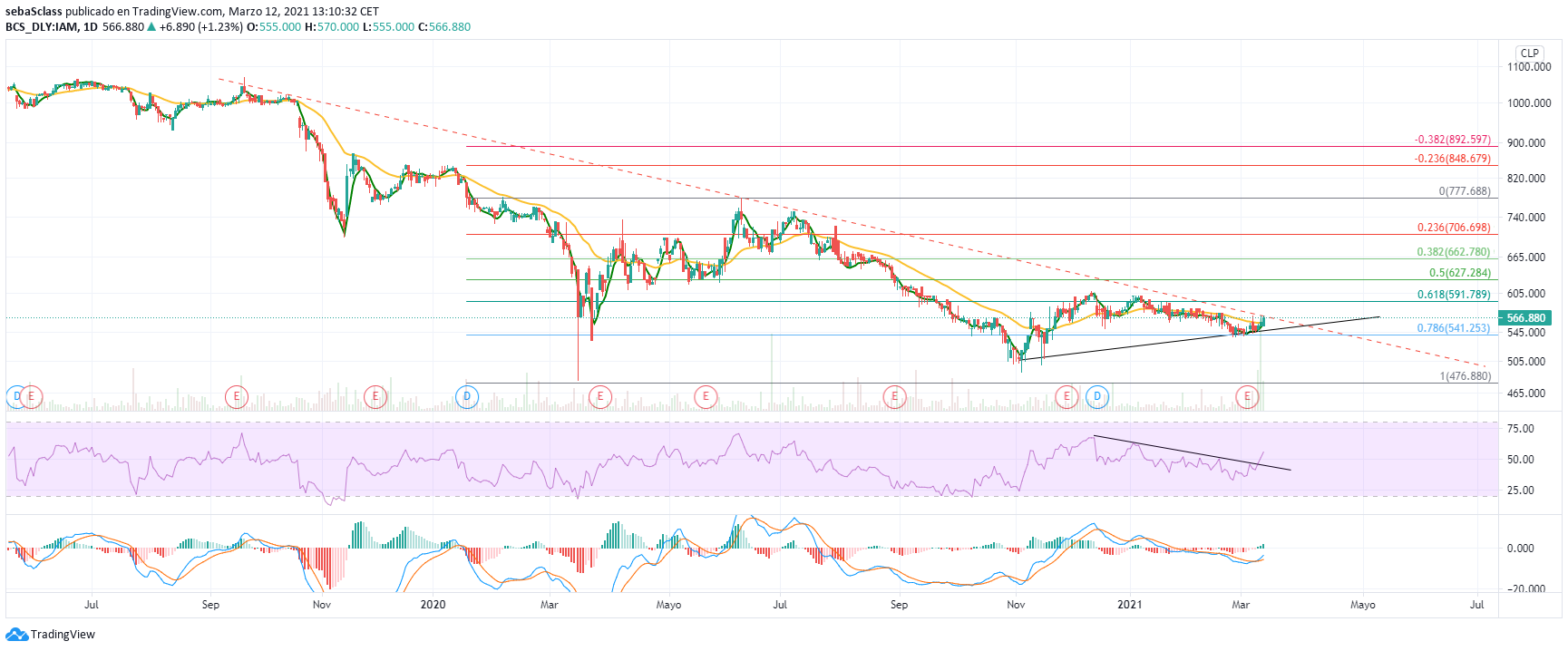Click the 0.236(706.698) Fibonacci label
This screenshot has height=651, width=1568.
[1454, 228]
